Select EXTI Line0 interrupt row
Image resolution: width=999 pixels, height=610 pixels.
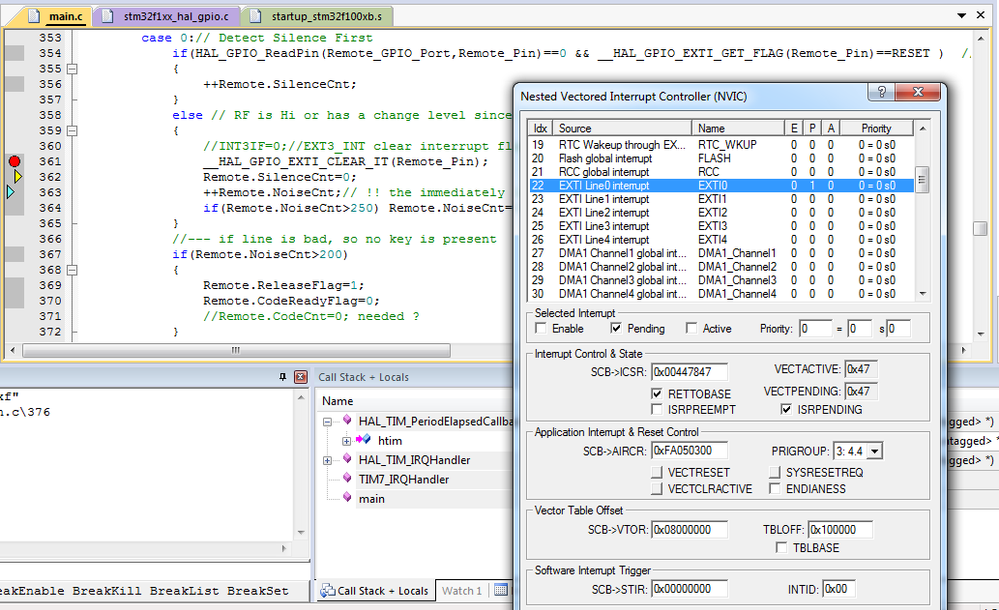[721, 185]
